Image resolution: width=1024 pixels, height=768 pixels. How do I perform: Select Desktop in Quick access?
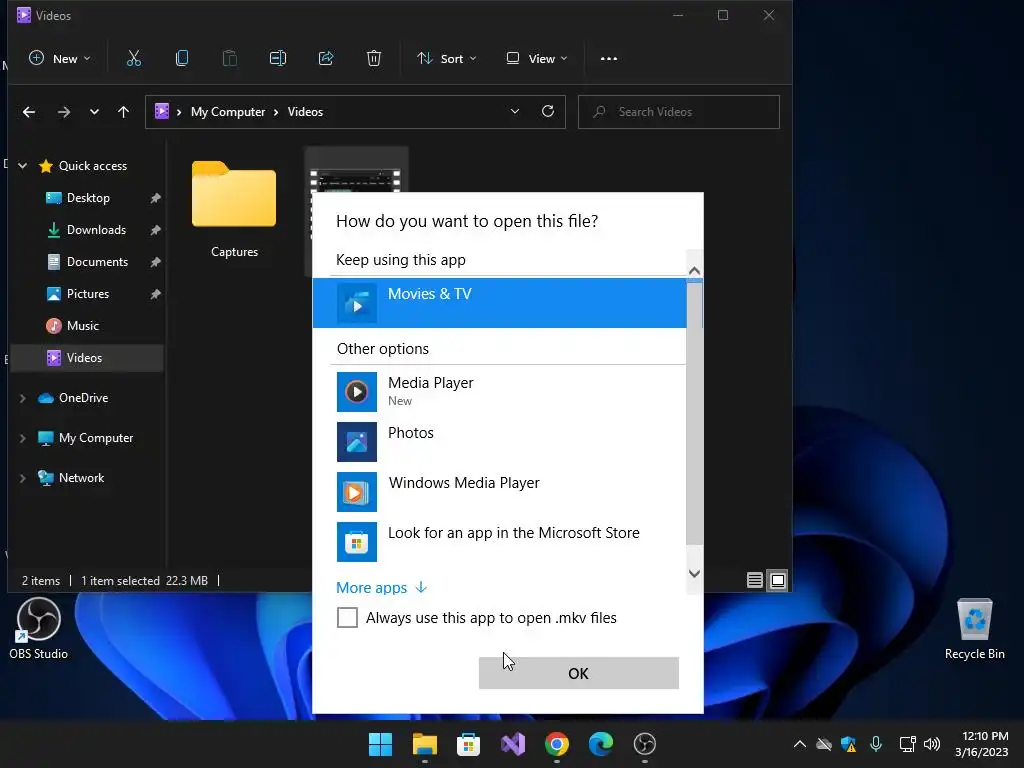tap(88, 198)
